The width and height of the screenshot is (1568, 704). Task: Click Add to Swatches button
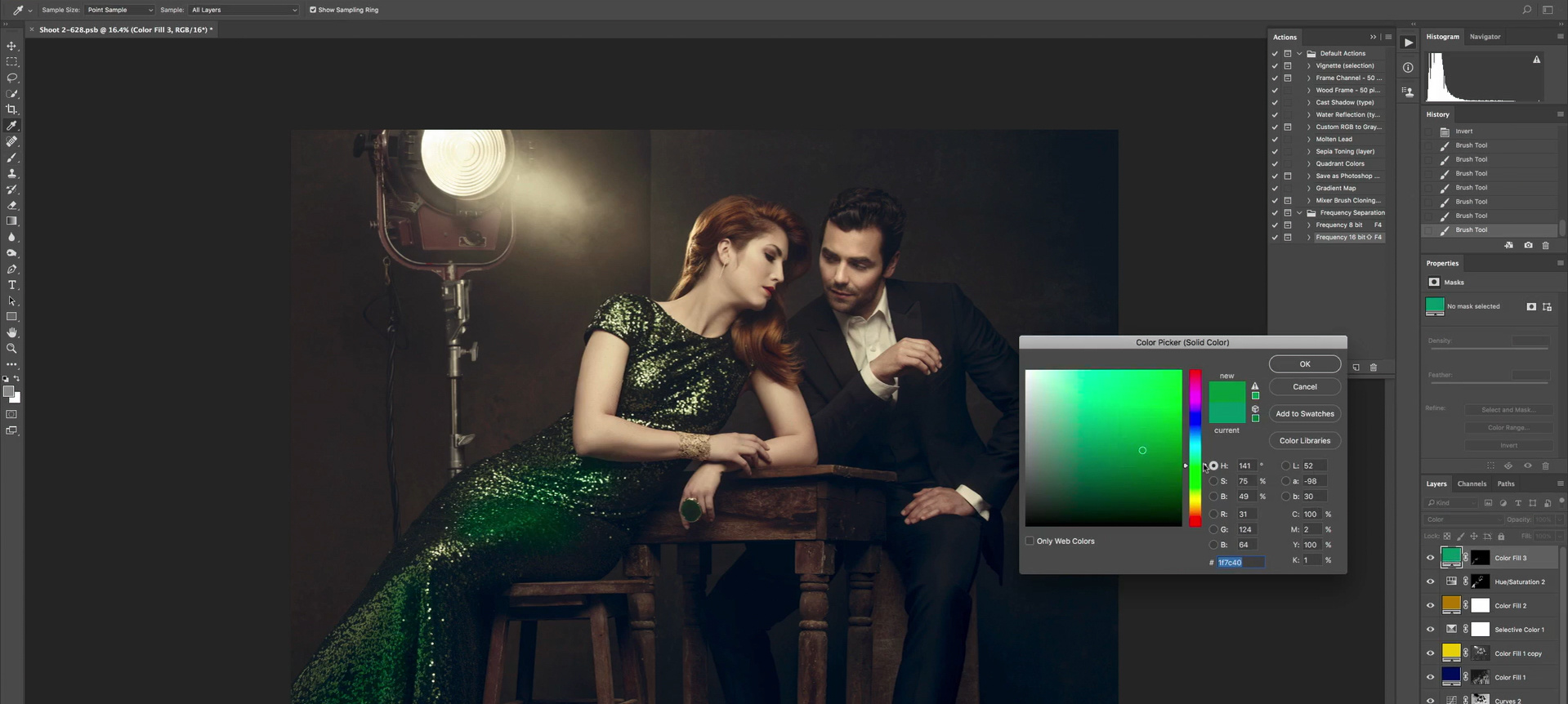coord(1305,414)
